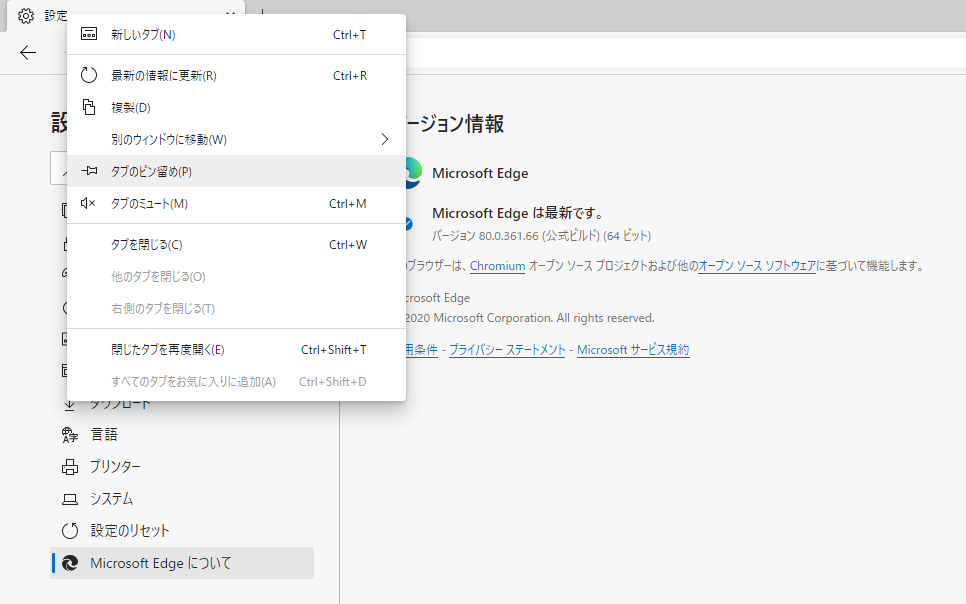Click the Microsoft Edge product name heading

coord(480,173)
